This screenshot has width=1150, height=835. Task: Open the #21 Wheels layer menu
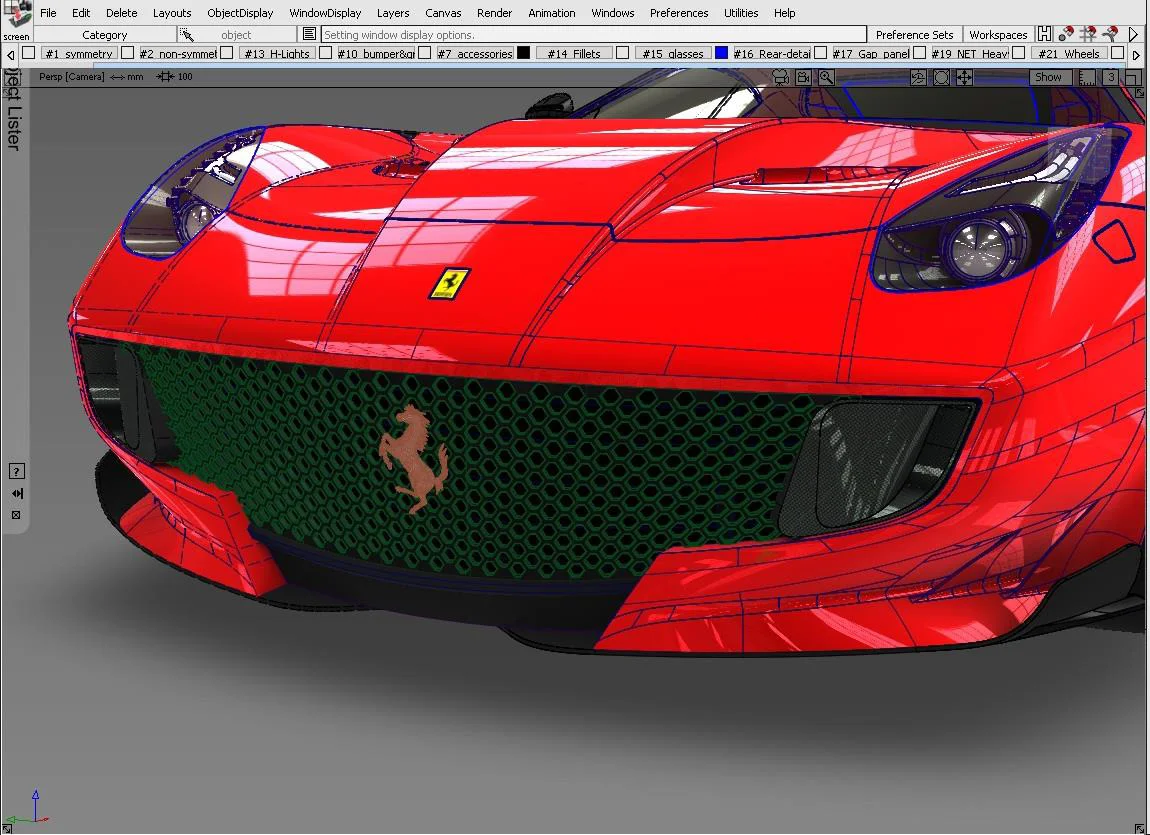pyautogui.click(x=1069, y=54)
